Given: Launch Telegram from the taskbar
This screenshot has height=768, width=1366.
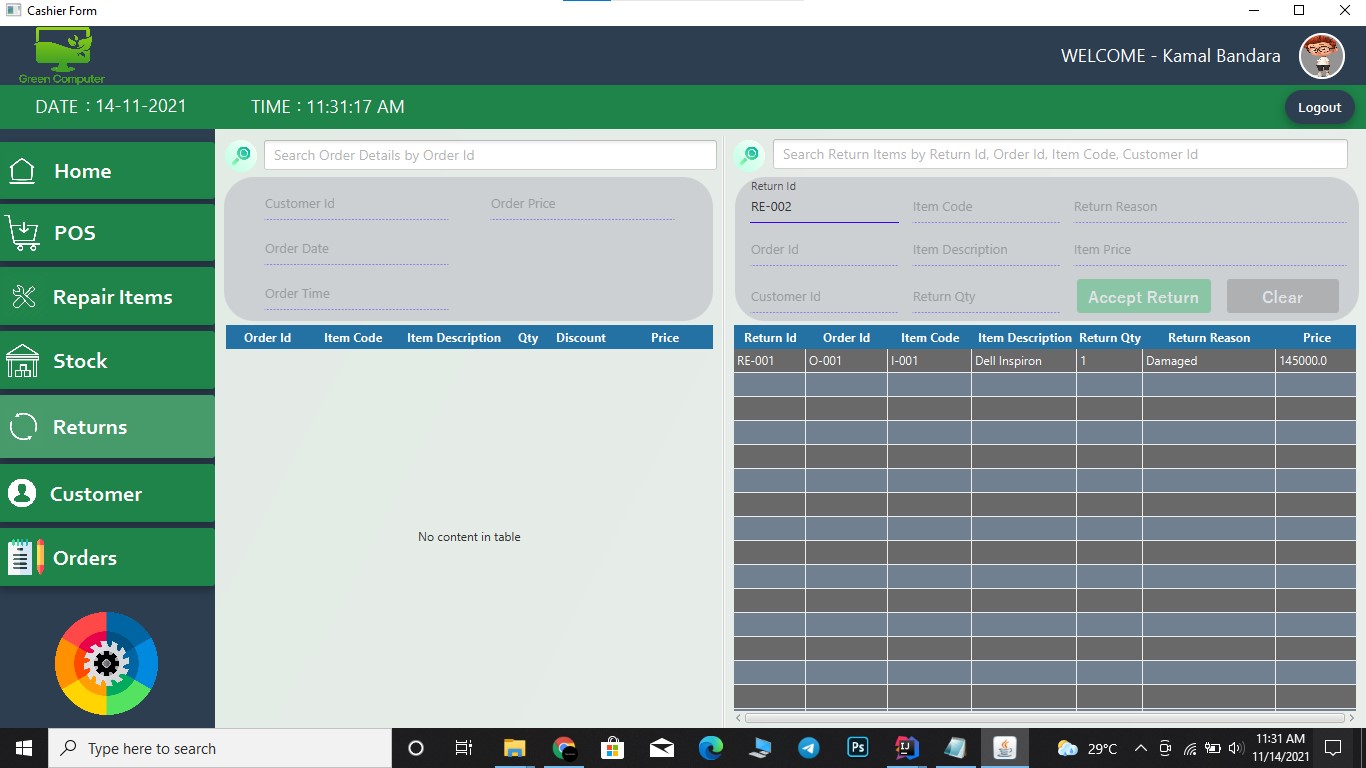Looking at the screenshot, I should [x=808, y=748].
